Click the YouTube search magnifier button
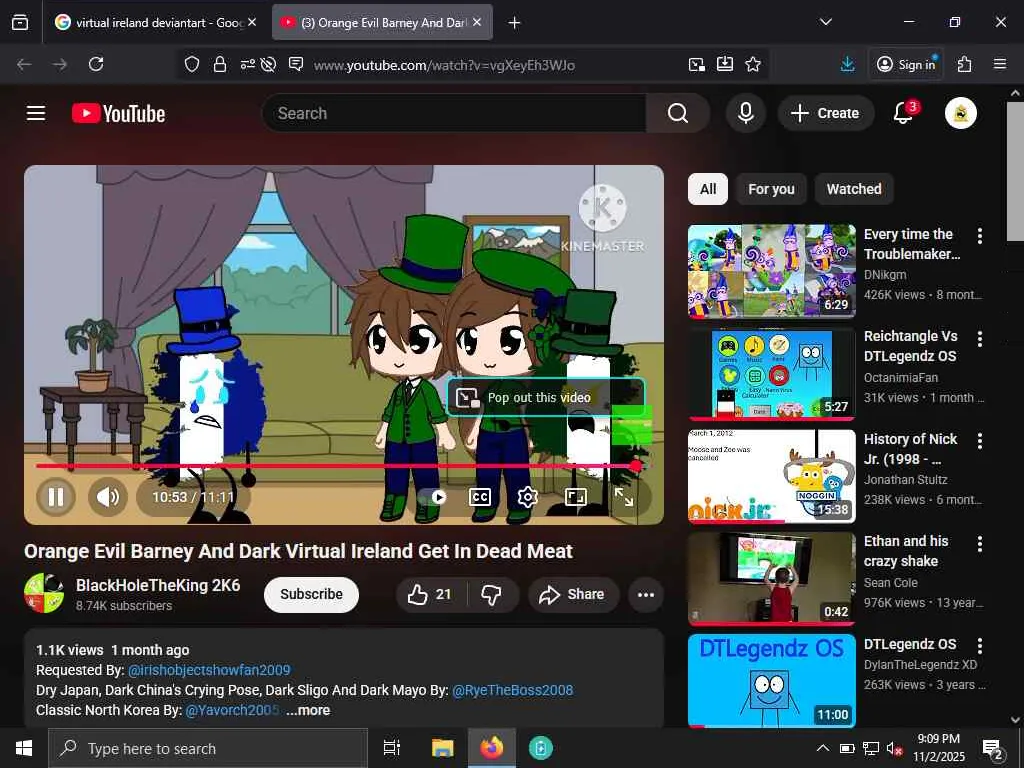The height and width of the screenshot is (768, 1024). coord(678,113)
